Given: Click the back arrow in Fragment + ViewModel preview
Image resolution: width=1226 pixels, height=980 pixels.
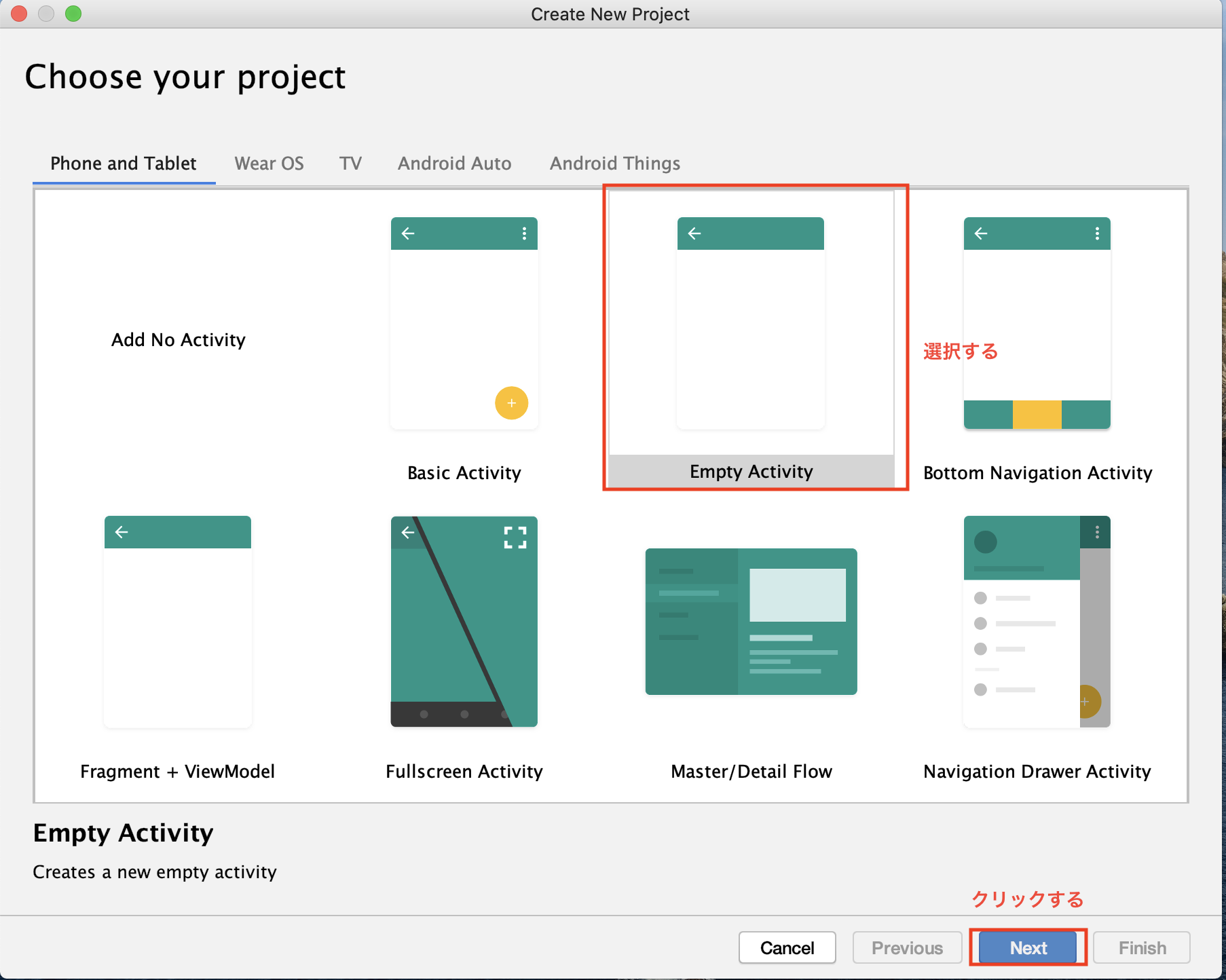Looking at the screenshot, I should [122, 532].
